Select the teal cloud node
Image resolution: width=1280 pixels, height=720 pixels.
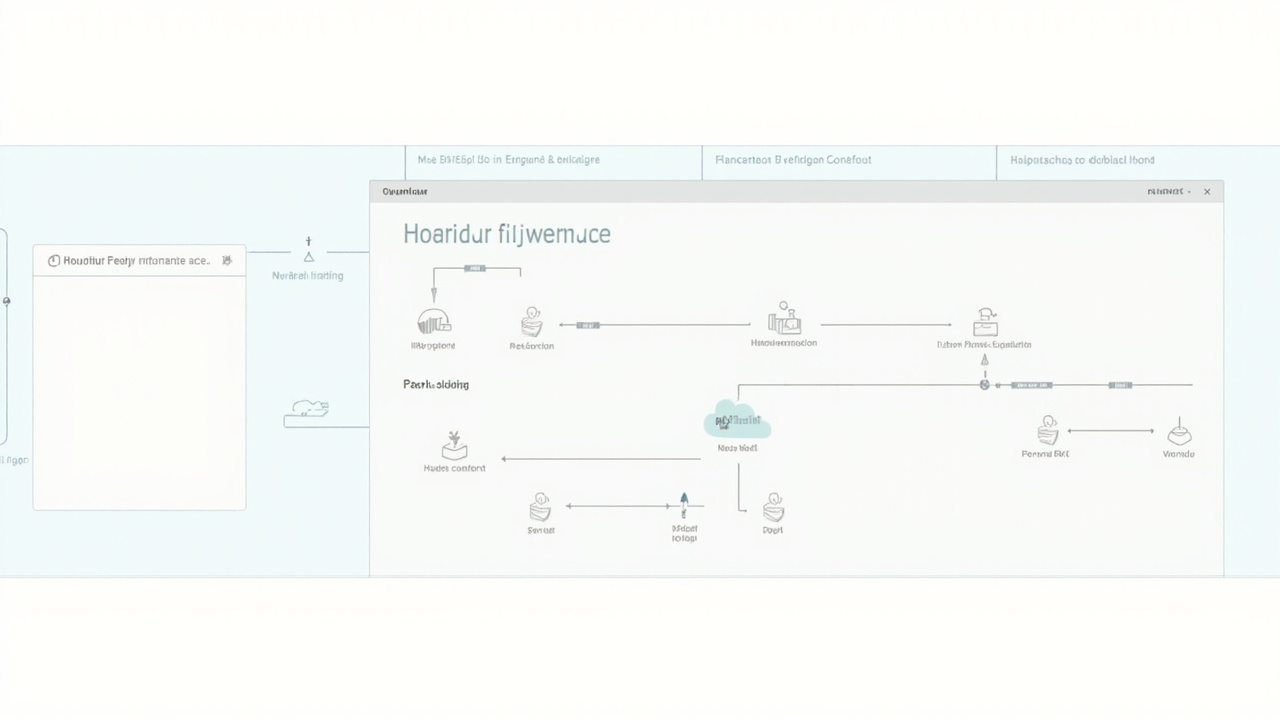(738, 422)
